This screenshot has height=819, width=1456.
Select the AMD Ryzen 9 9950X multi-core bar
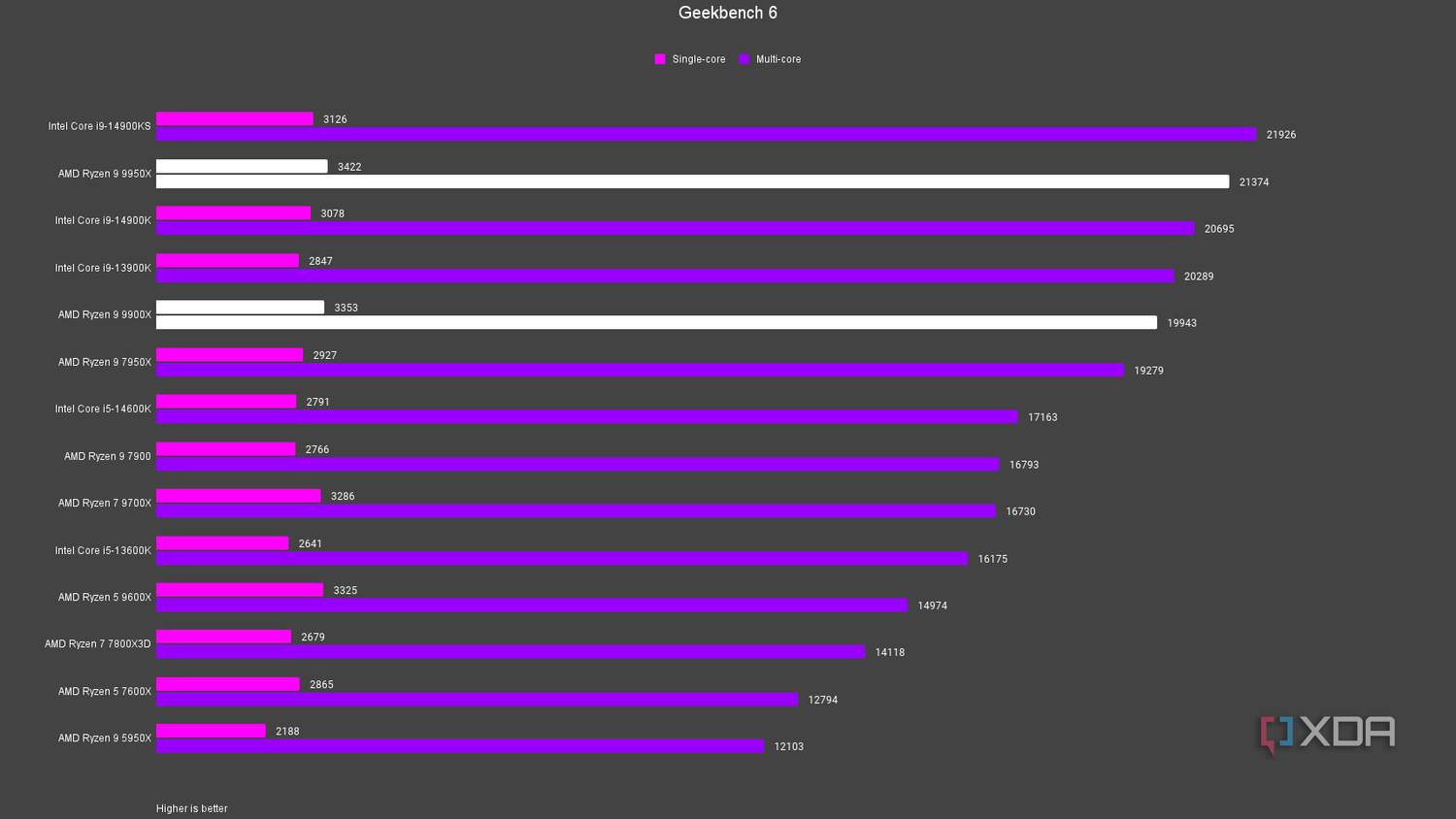679,181
